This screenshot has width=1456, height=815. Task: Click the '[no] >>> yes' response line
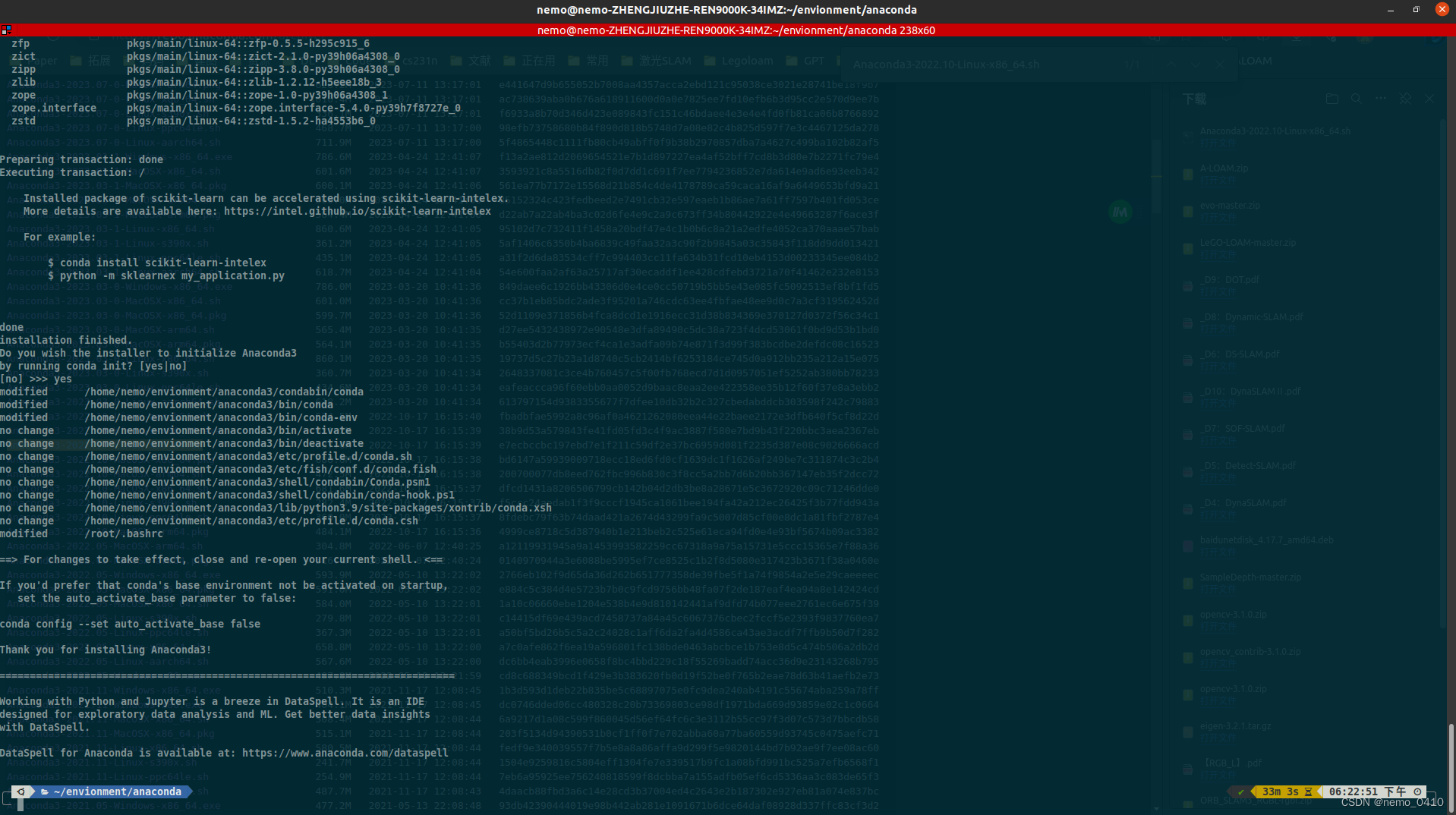pos(36,379)
